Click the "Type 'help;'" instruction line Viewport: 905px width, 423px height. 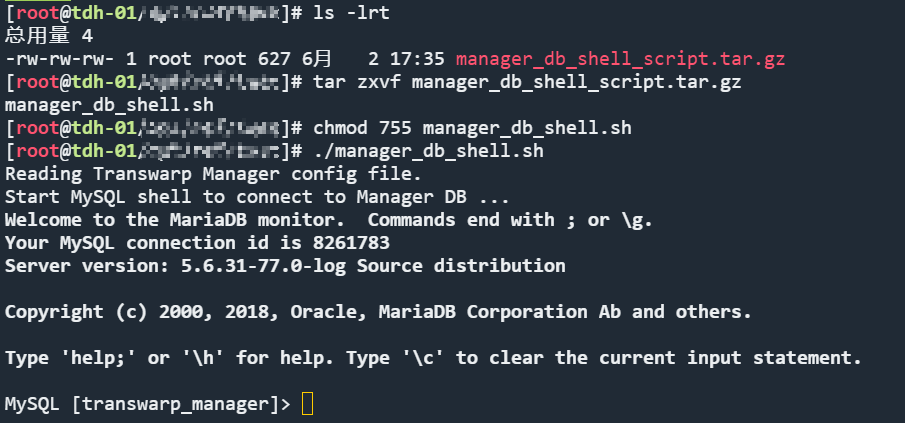(x=433, y=358)
